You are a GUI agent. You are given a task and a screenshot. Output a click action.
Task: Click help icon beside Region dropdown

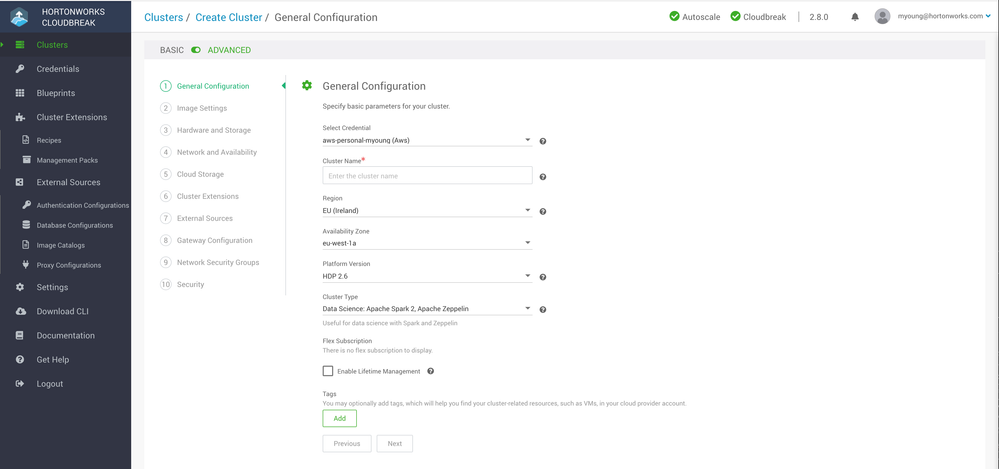pos(543,212)
